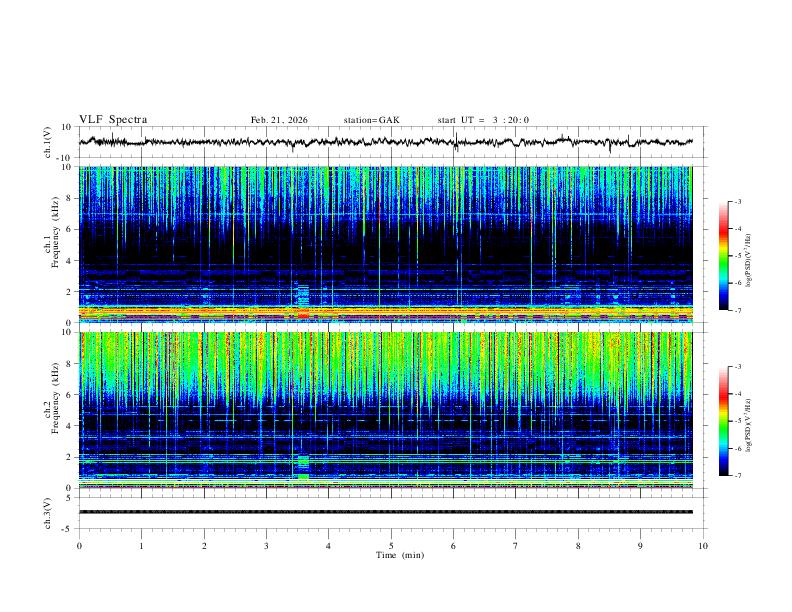
Task: Click the "-7" label on ch.2 colorbar
Action: [x=737, y=475]
